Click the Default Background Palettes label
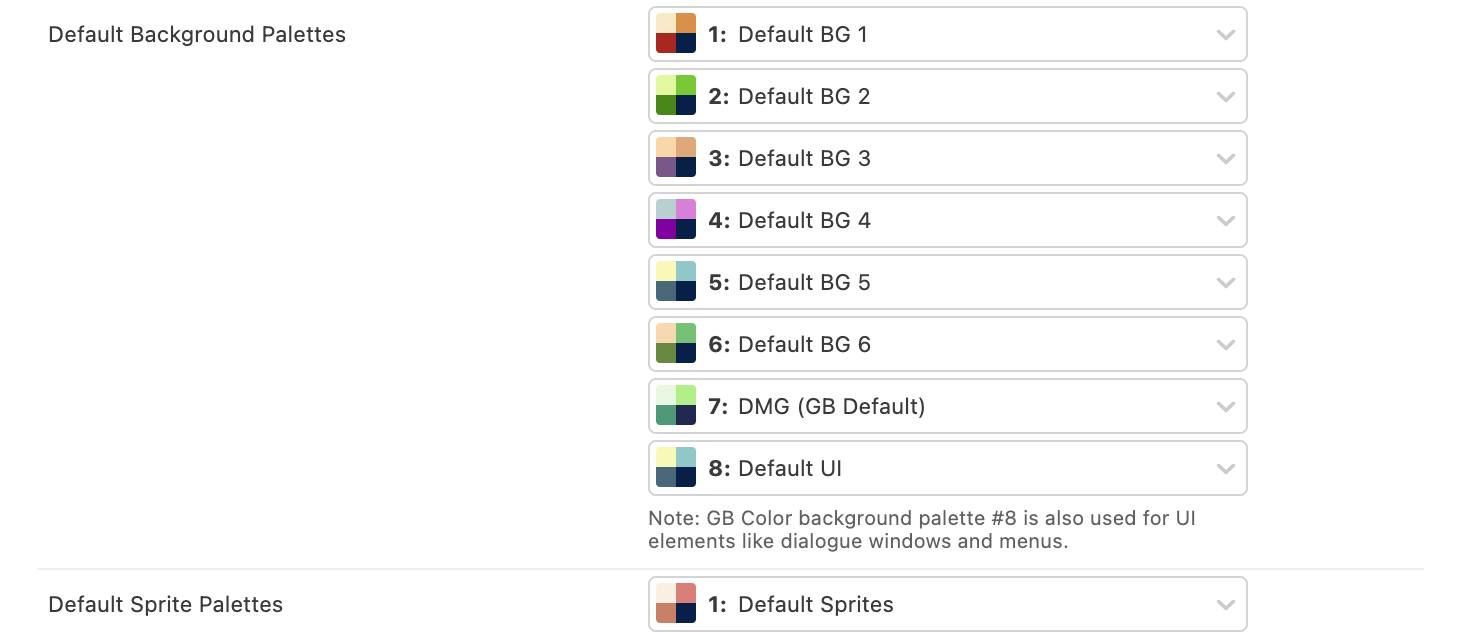Viewport: 1464px width, 638px height. [197, 35]
